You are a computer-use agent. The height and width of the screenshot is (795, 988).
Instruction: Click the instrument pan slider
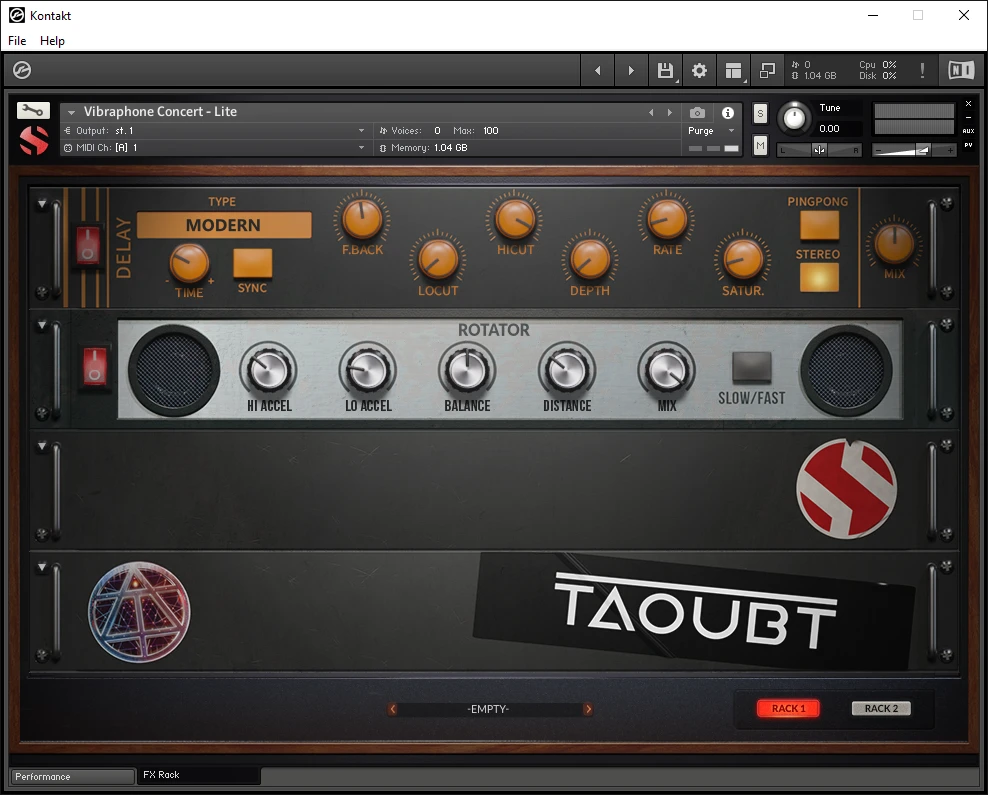(819, 150)
